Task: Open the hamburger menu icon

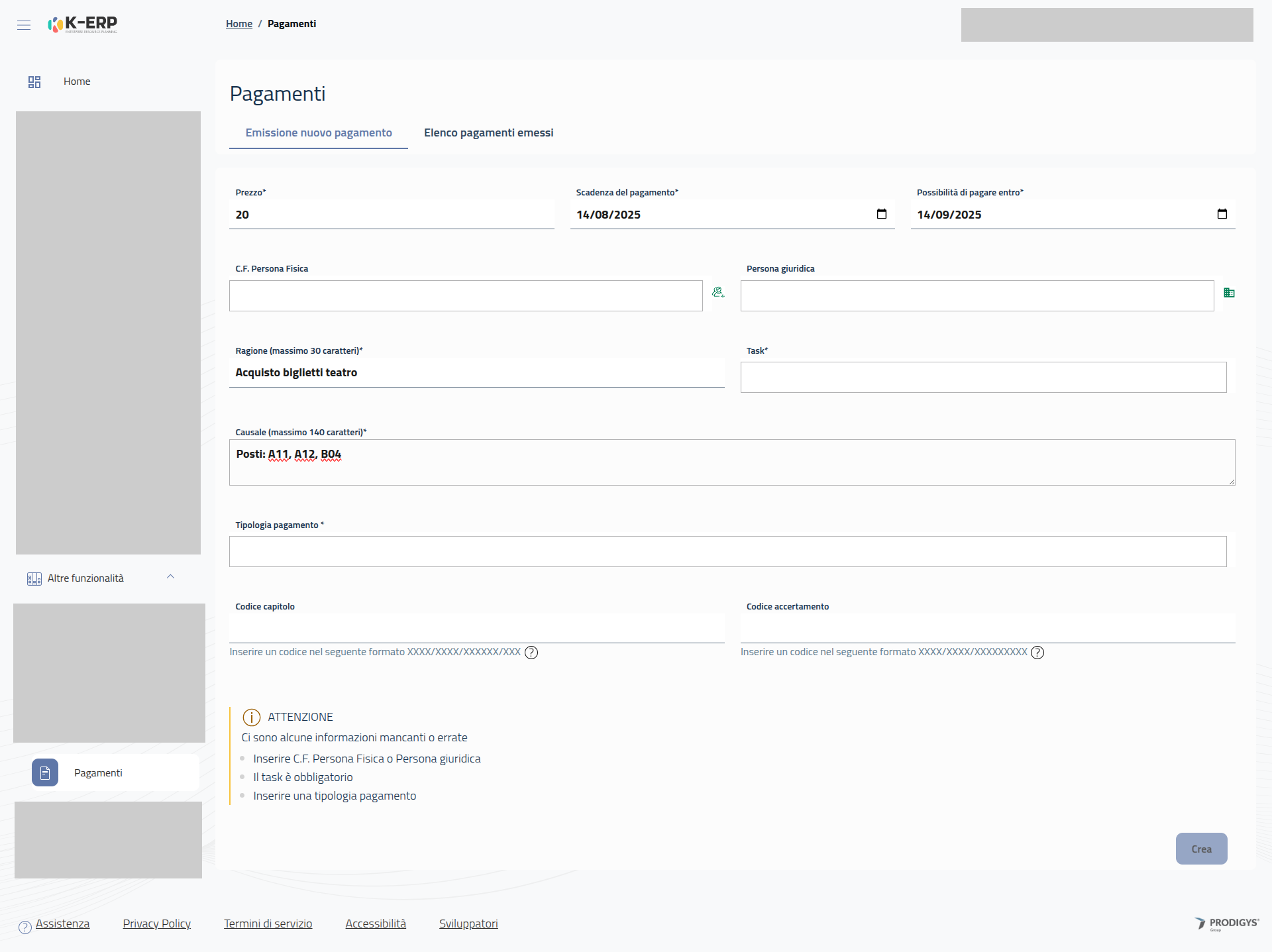Action: pos(24,25)
